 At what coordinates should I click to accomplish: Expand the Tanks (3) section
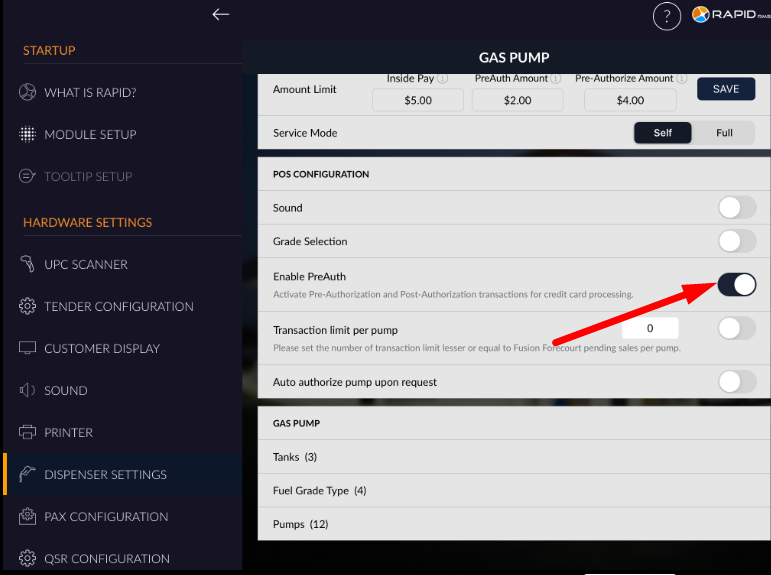[295, 457]
